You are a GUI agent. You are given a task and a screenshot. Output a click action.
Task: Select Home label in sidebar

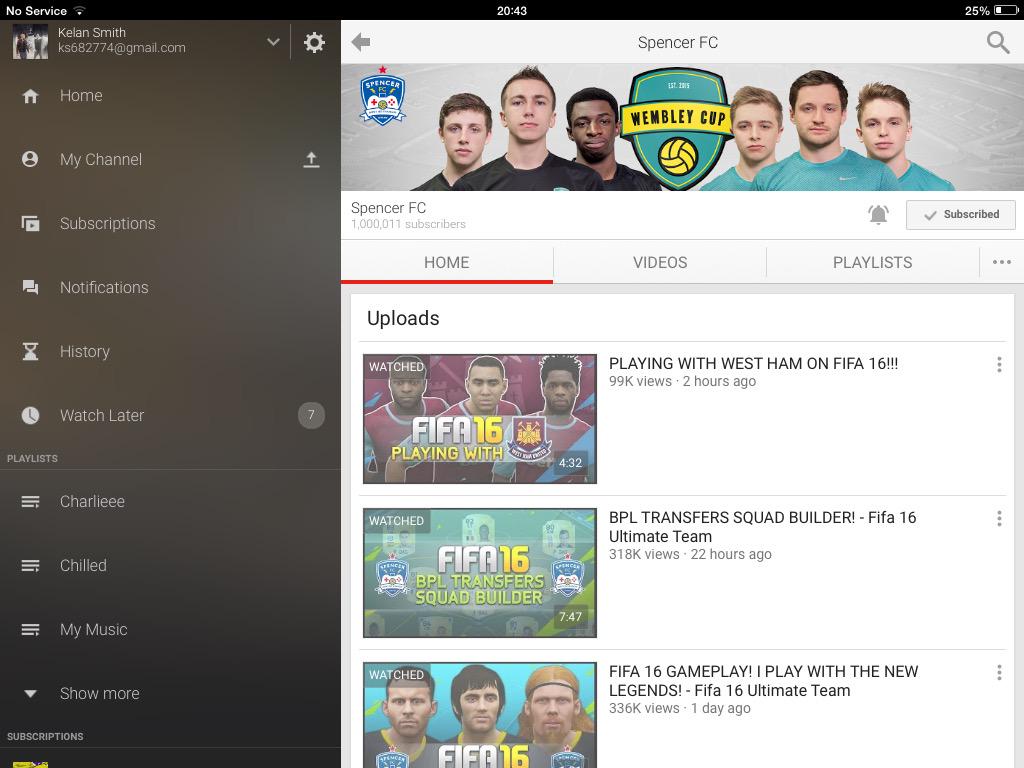point(81,96)
